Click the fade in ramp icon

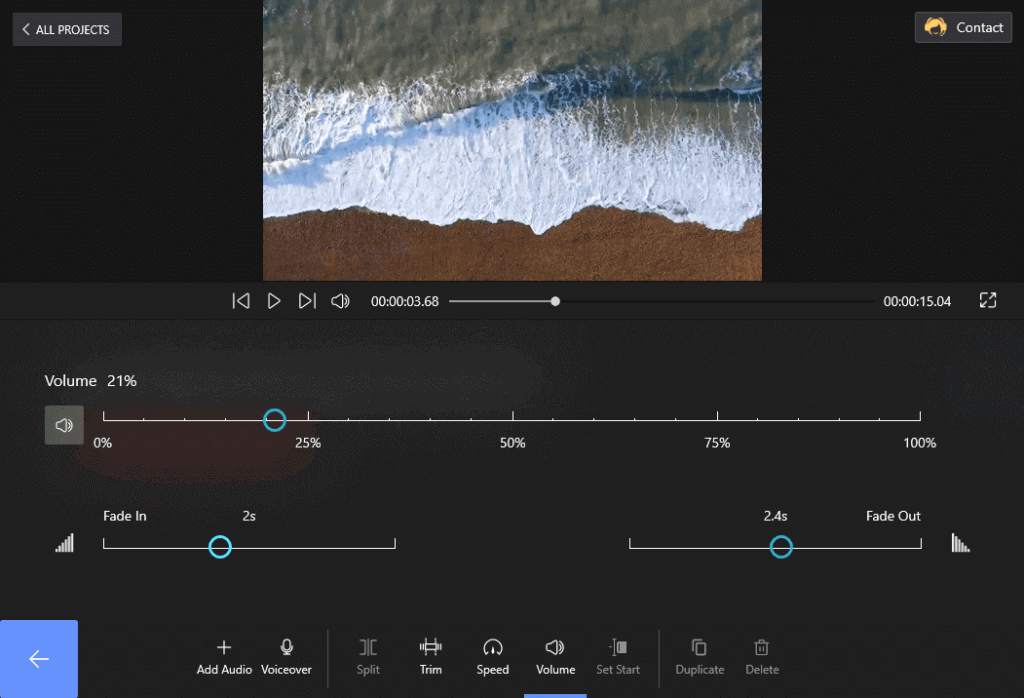65,543
